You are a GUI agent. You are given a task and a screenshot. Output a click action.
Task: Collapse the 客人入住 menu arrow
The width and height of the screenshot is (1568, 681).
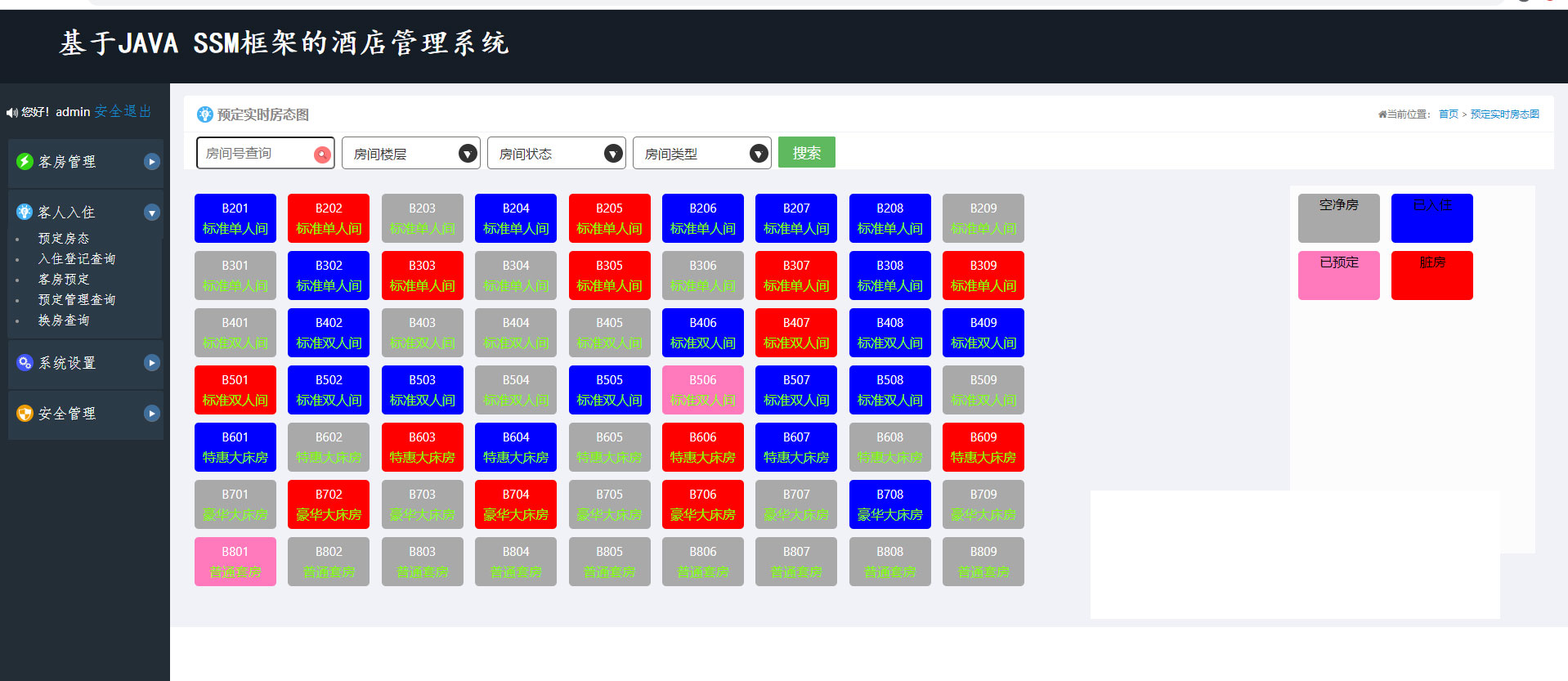click(x=151, y=213)
